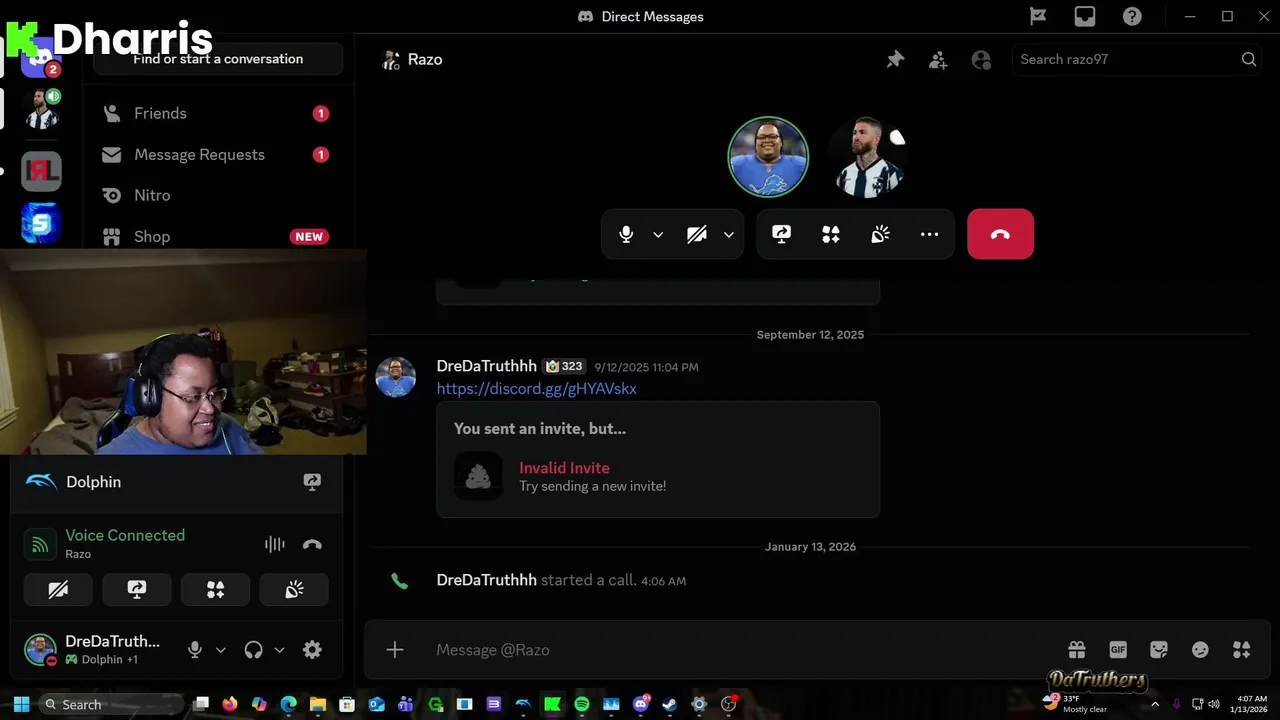Click the search magnifier icon in header
This screenshot has height=720, width=1280.
(x=1249, y=59)
